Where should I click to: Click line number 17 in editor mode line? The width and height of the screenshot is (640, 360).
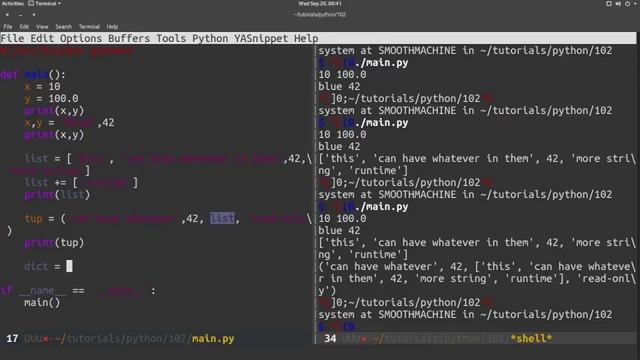click(x=12, y=339)
